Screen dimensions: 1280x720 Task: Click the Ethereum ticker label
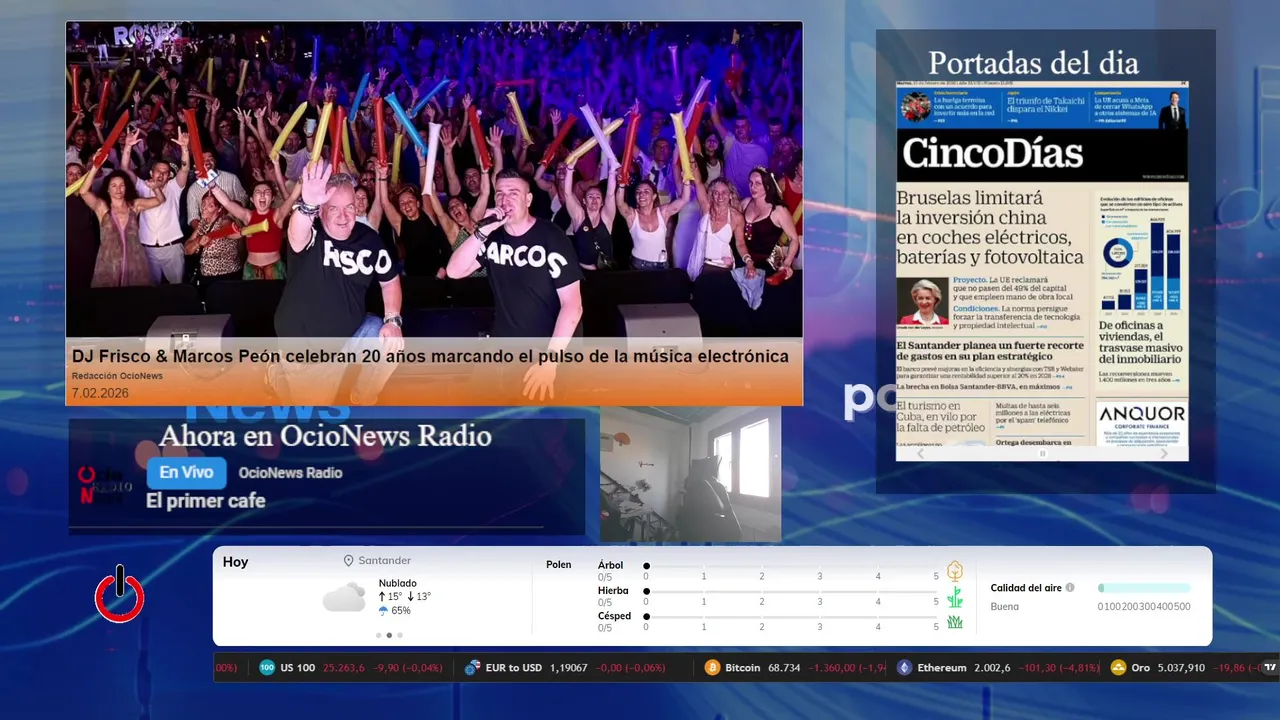pos(942,668)
